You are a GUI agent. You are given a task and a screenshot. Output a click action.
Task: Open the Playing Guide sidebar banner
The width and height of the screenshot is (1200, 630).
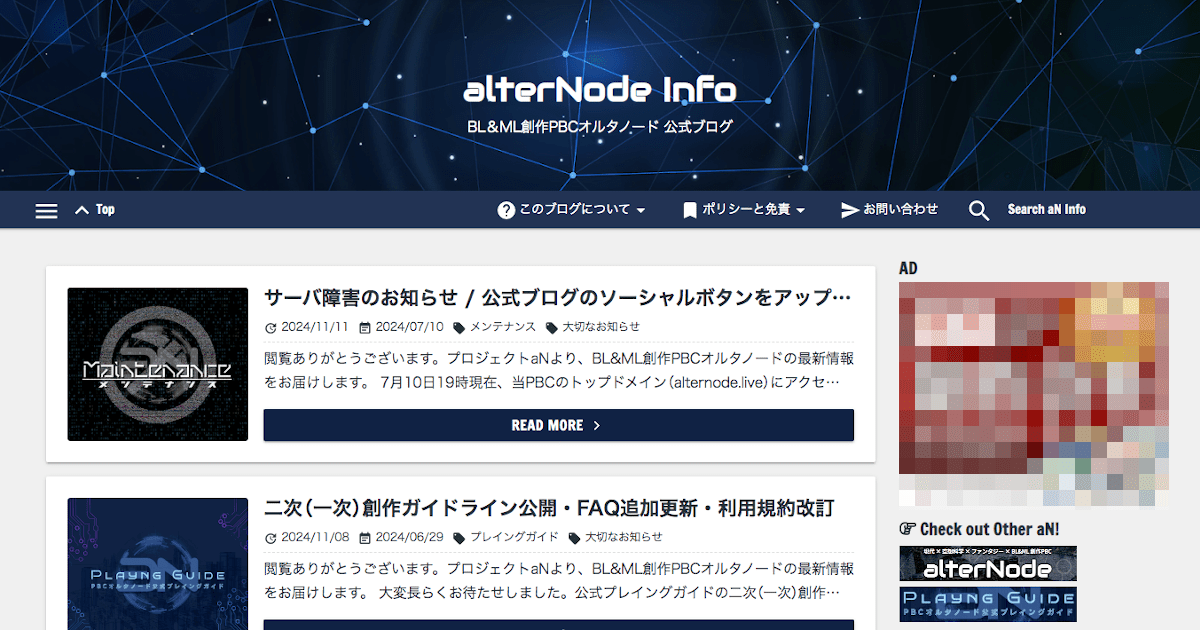[987, 604]
